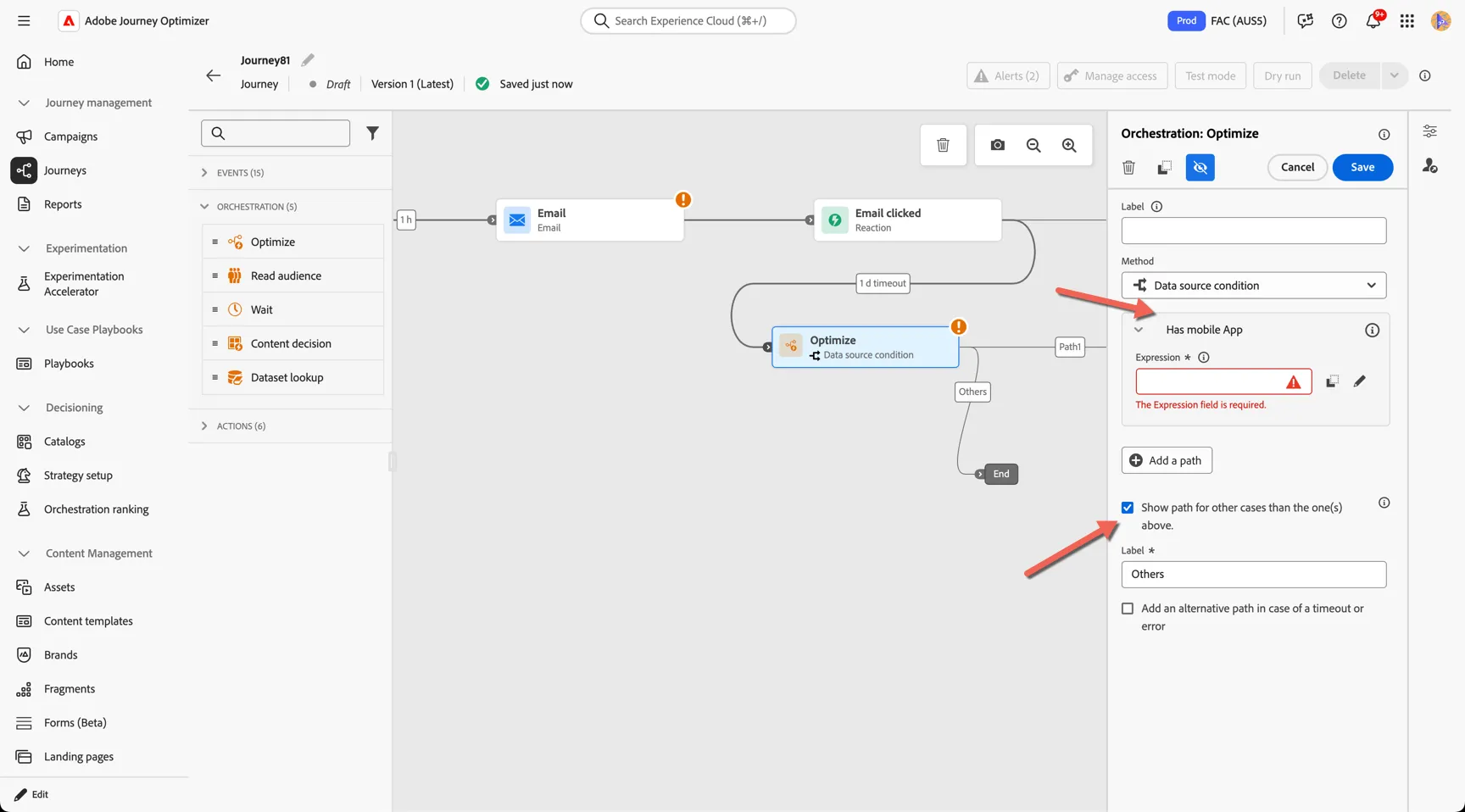
Task: Check Add an alternative path for timeout
Action: click(1128, 609)
